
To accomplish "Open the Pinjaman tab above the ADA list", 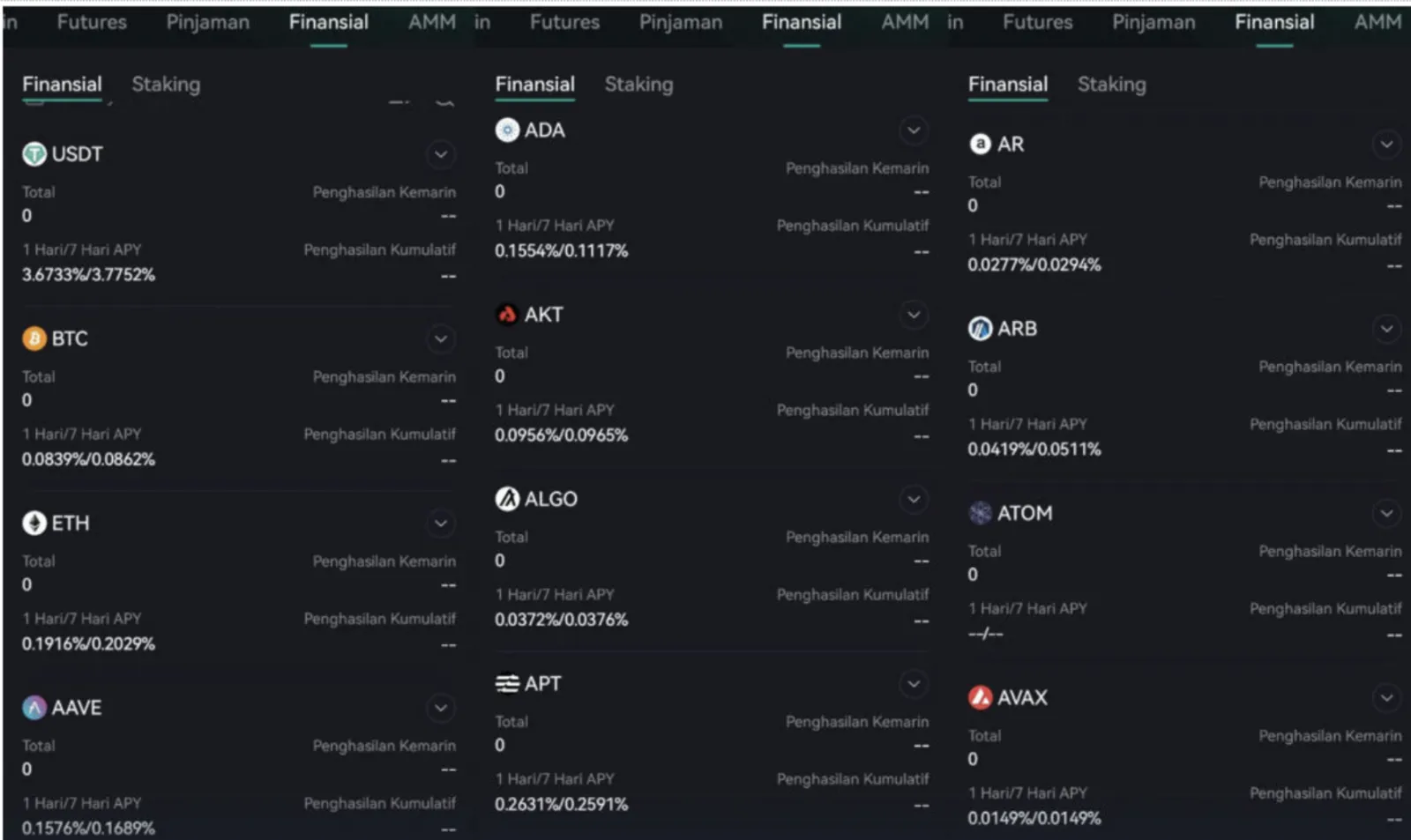I will [x=681, y=22].
